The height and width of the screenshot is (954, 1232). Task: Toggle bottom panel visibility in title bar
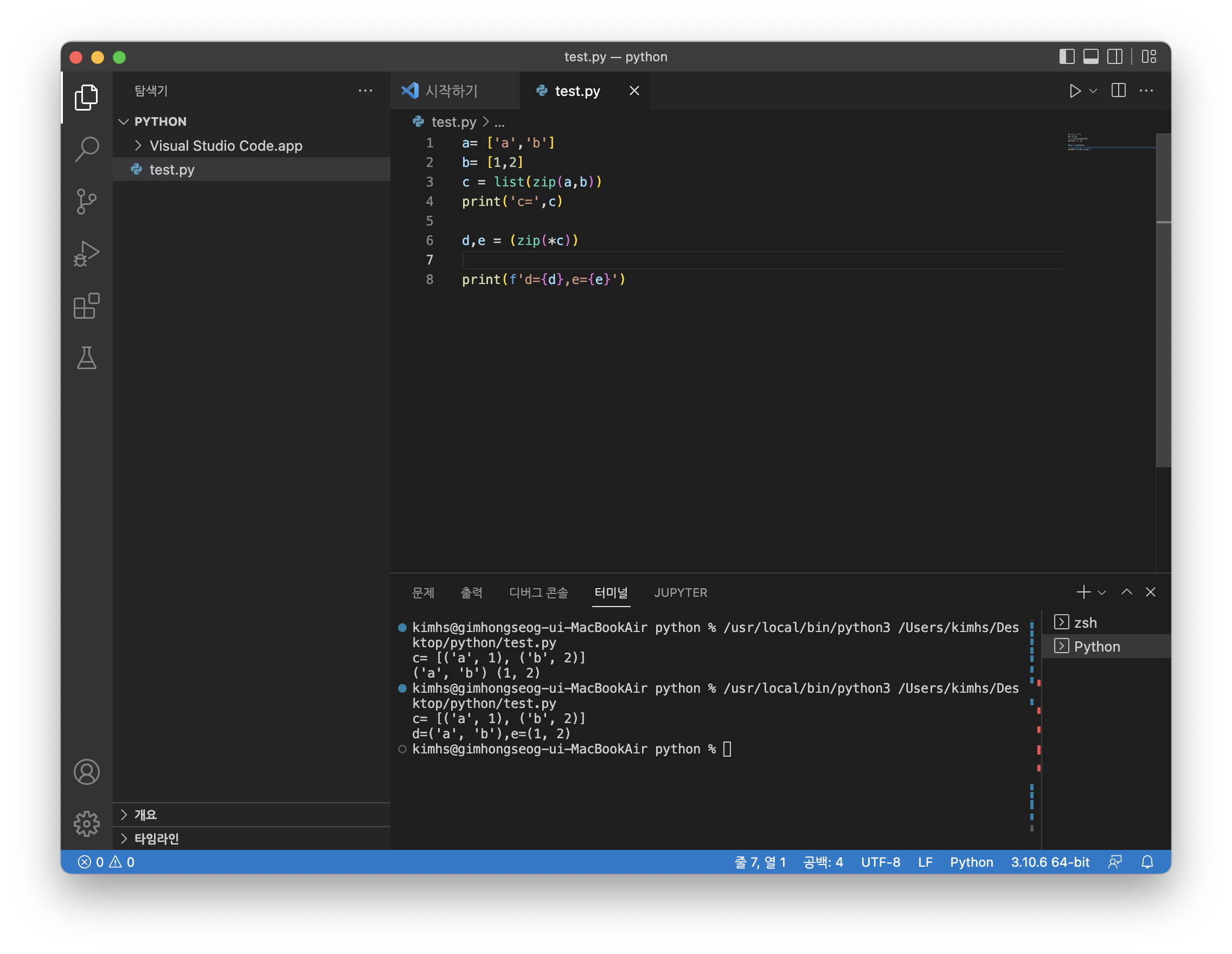coord(1091,57)
